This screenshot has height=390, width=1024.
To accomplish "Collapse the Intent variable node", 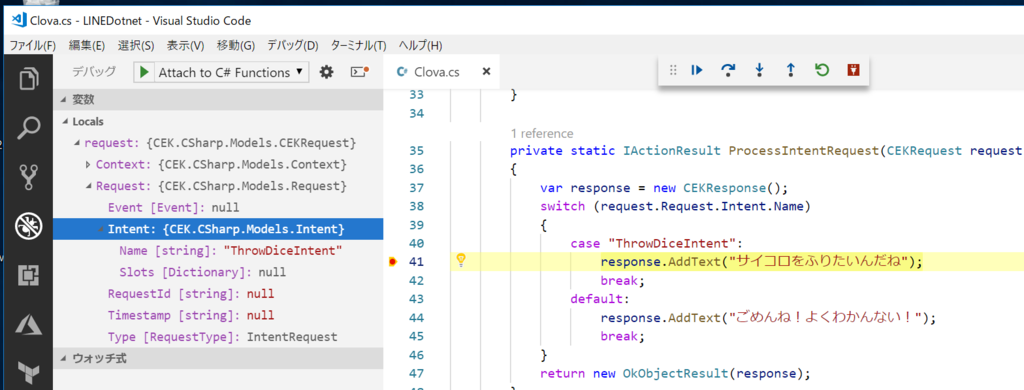I will (x=101, y=229).
